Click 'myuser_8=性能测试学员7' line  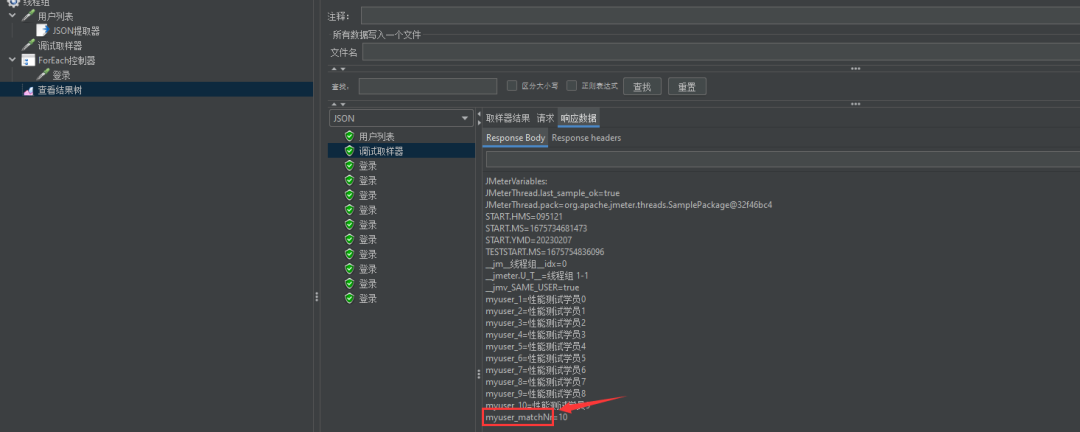(x=535, y=381)
